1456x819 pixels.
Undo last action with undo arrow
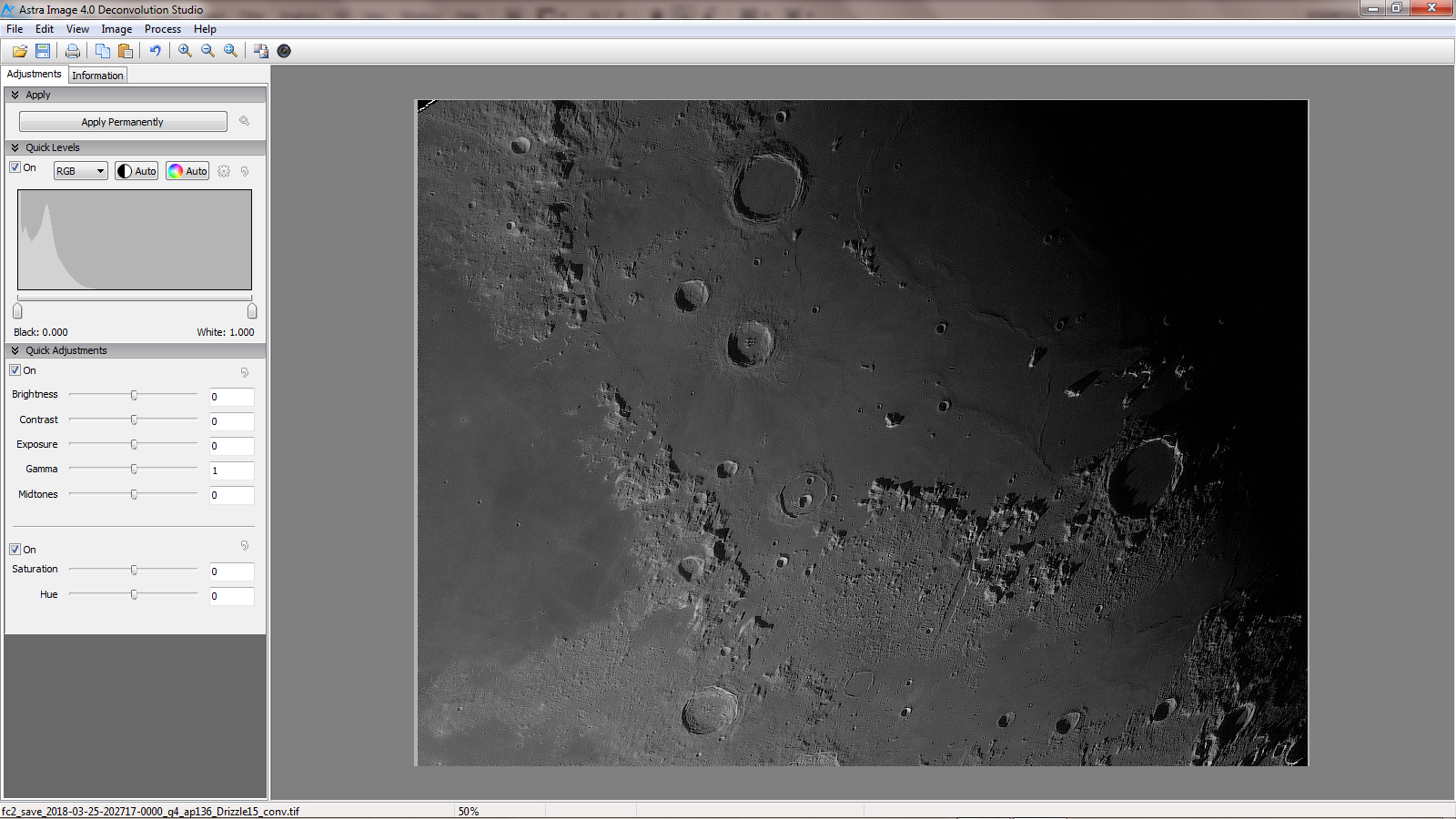pyautogui.click(x=156, y=51)
